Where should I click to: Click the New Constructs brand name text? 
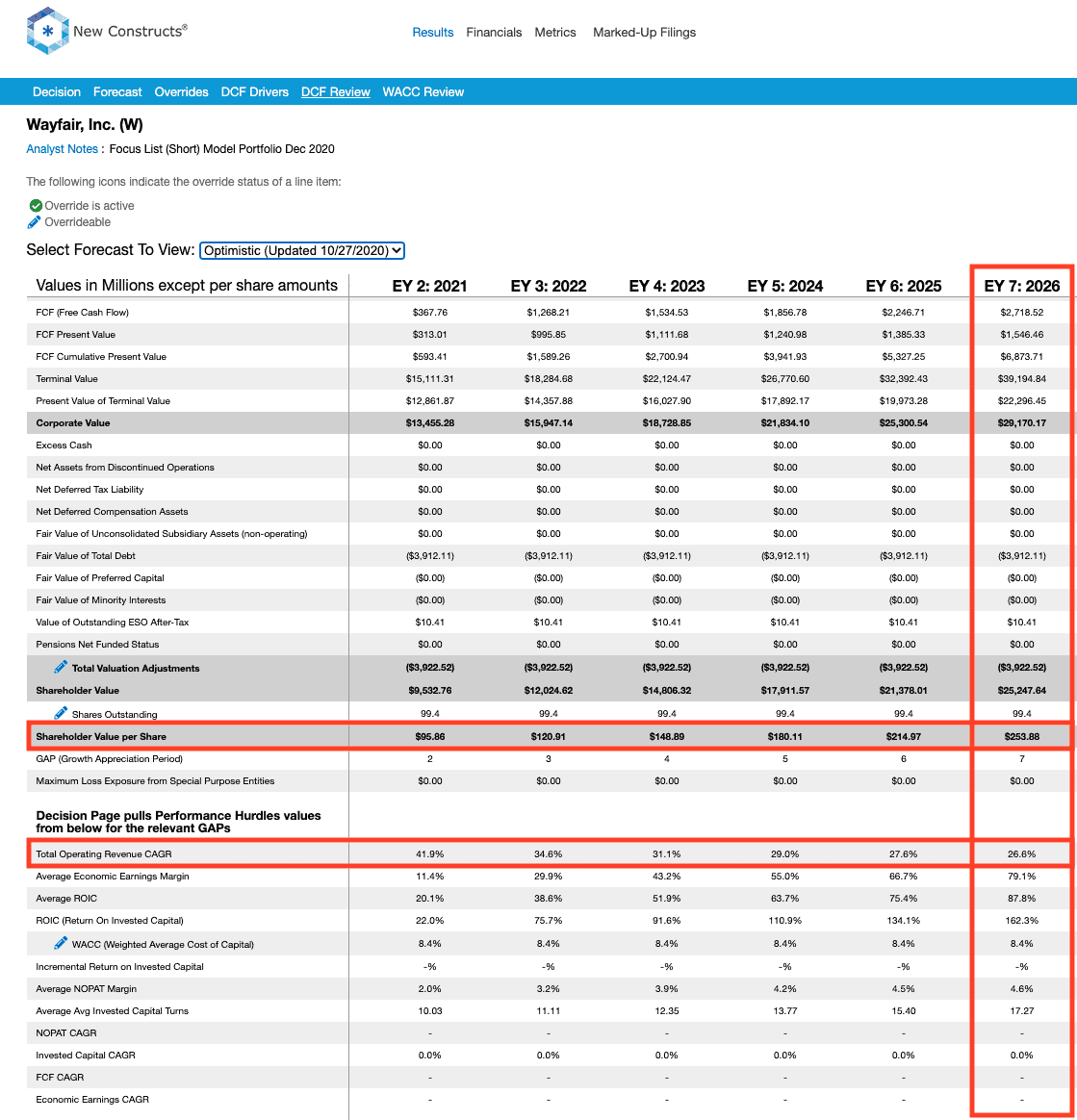tap(130, 31)
